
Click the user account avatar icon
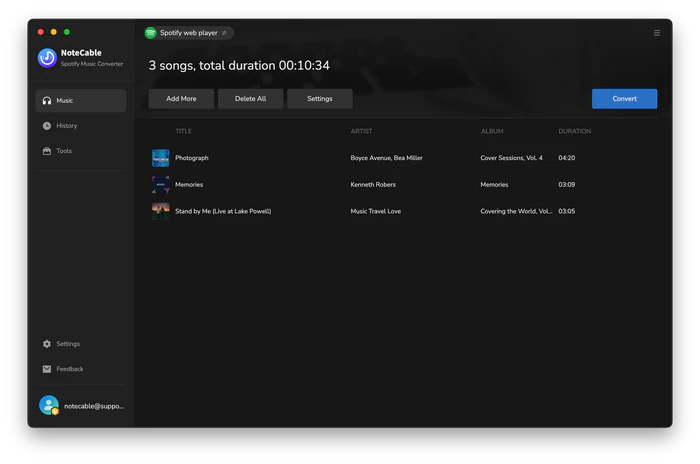tap(49, 405)
